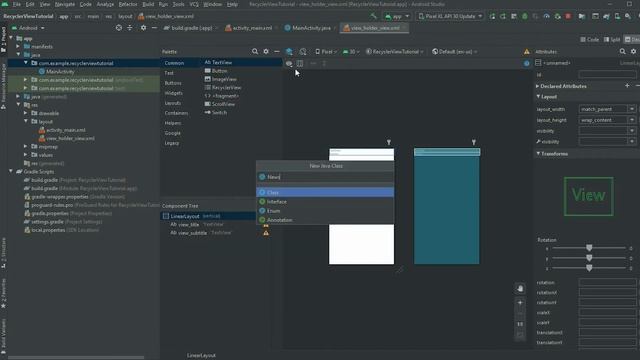Viewport: 640px width, 360px height.
Task: Select Interface in New Java Class popup
Action: [x=325, y=202]
